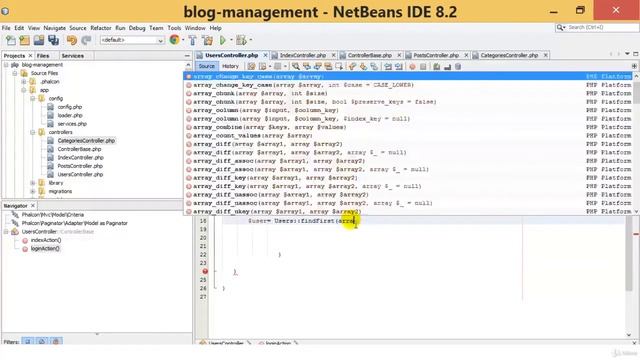The height and width of the screenshot is (360, 640).
Task: Click the red Start Macro Recording icon
Action: (x=412, y=66)
